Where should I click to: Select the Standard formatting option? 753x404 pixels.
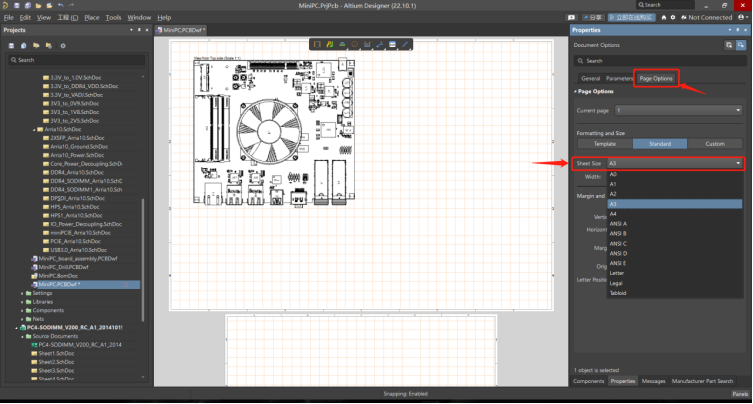point(660,144)
